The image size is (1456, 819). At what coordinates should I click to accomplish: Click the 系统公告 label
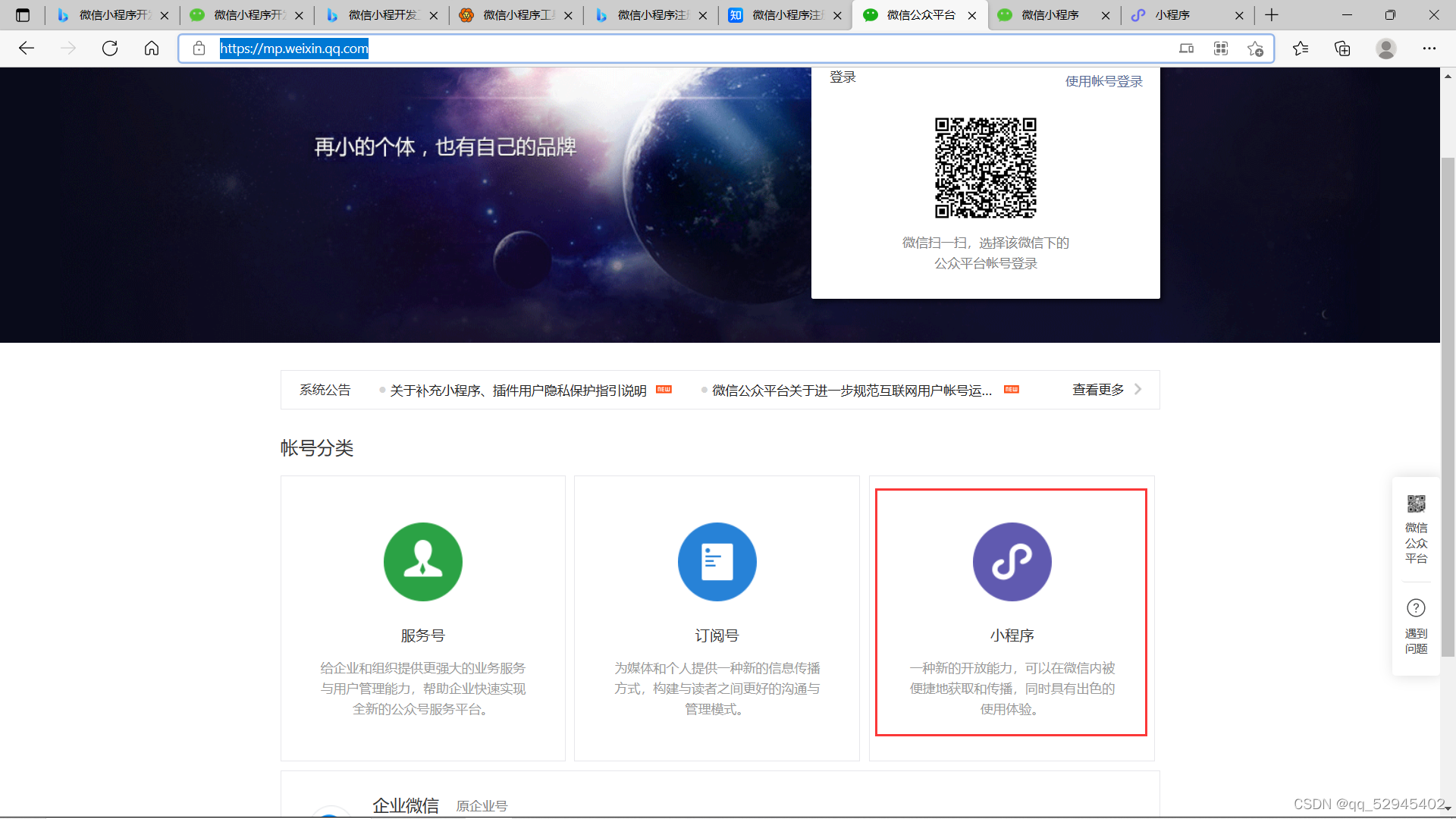[x=325, y=390]
